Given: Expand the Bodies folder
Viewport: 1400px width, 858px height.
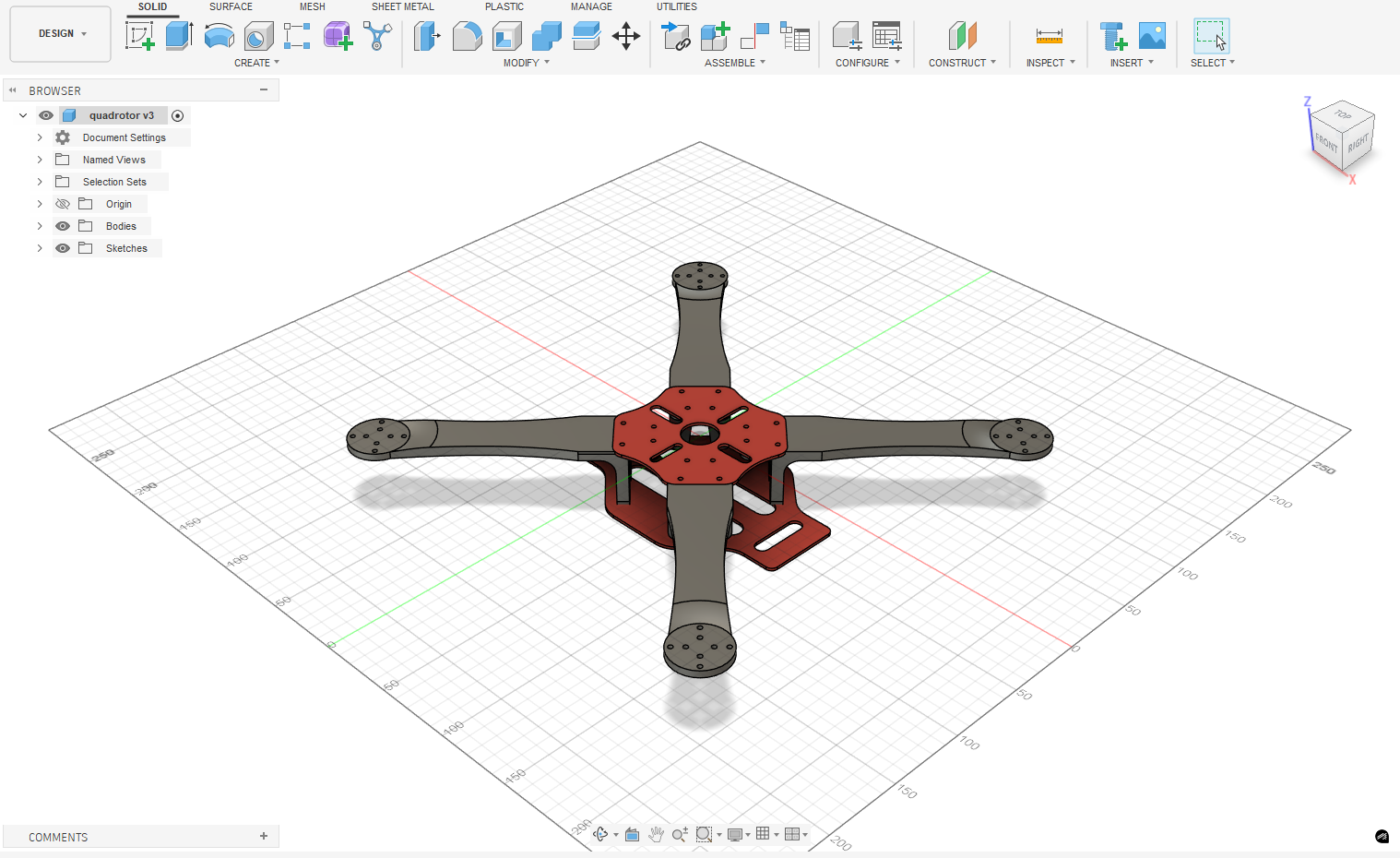Looking at the screenshot, I should click(40, 226).
